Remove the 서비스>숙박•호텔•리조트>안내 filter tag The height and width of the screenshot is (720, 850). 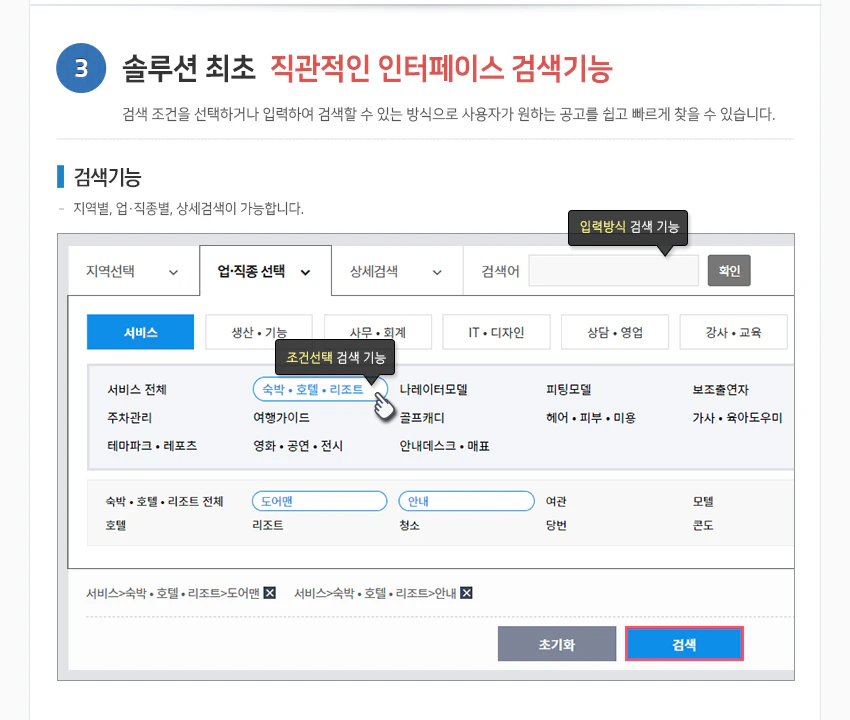click(466, 593)
